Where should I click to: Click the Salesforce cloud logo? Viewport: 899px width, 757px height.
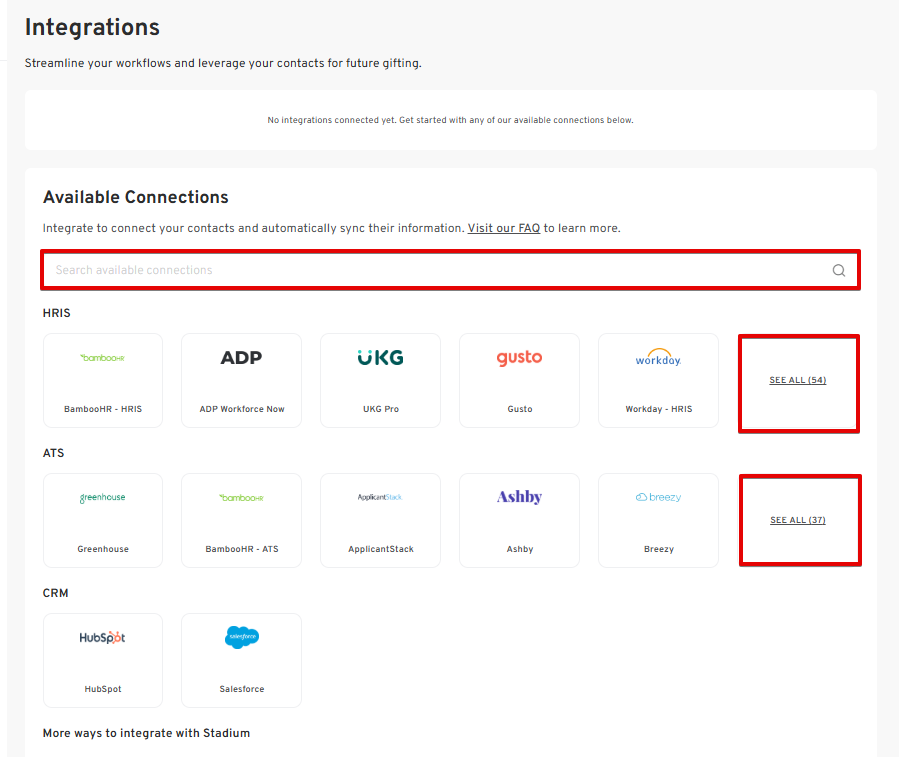pos(242,637)
